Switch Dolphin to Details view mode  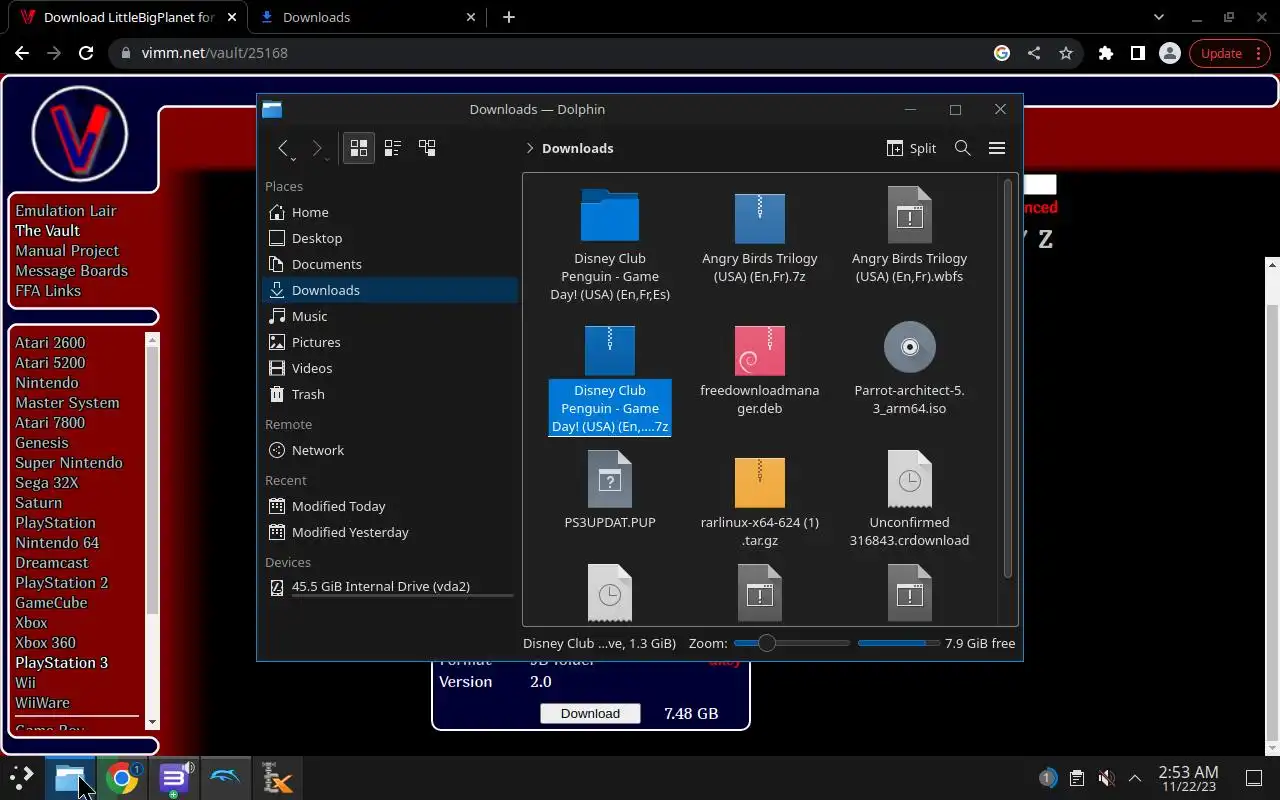(x=427, y=148)
